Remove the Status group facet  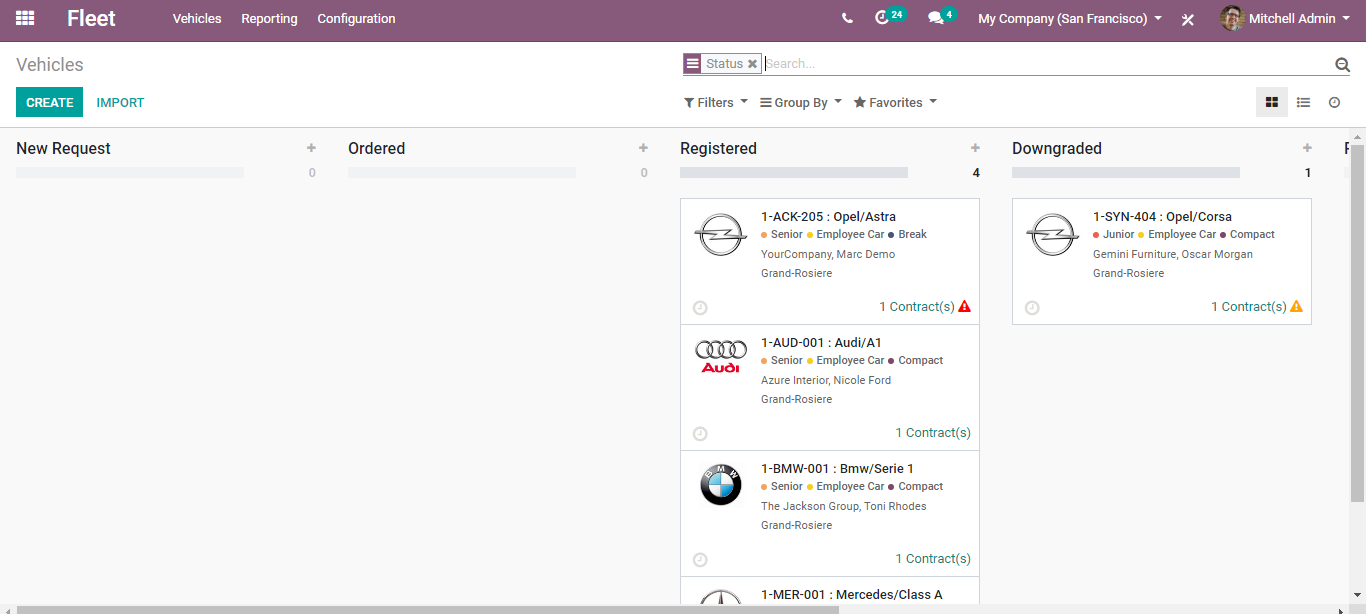pyautogui.click(x=752, y=64)
